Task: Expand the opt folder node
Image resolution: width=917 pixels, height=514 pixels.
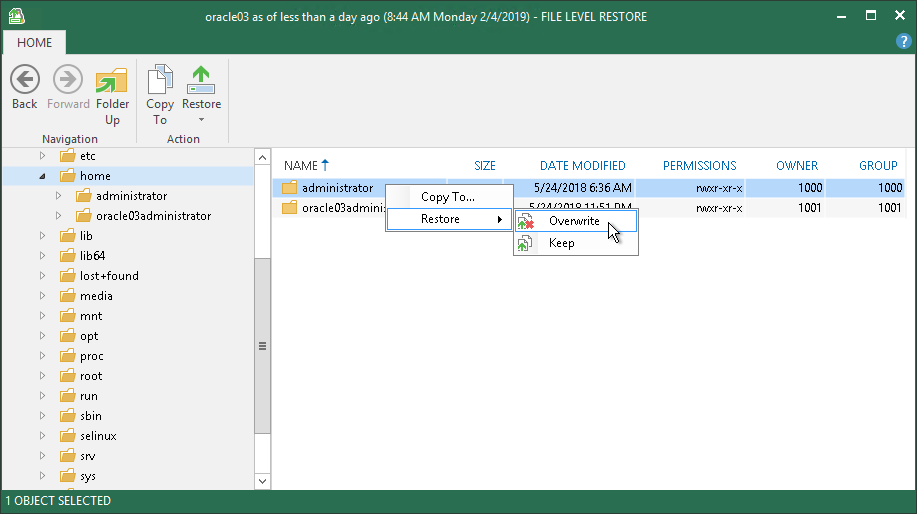Action: point(42,336)
